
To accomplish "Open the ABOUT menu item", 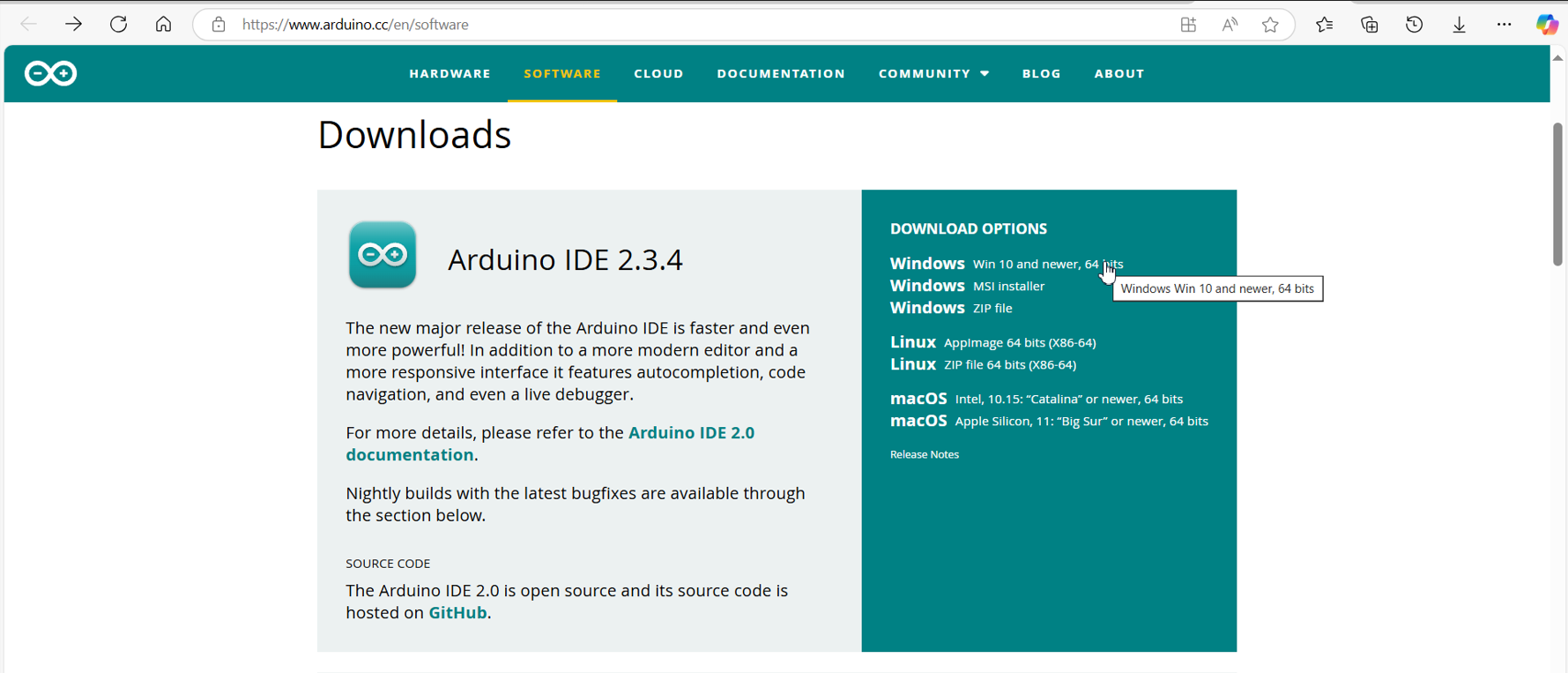I will point(1119,73).
